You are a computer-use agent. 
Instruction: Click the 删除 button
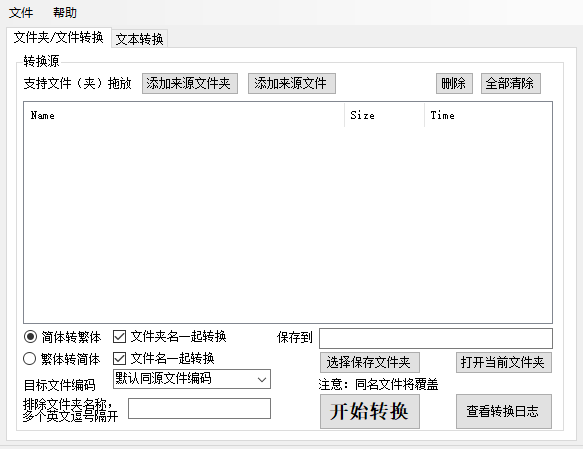point(454,83)
